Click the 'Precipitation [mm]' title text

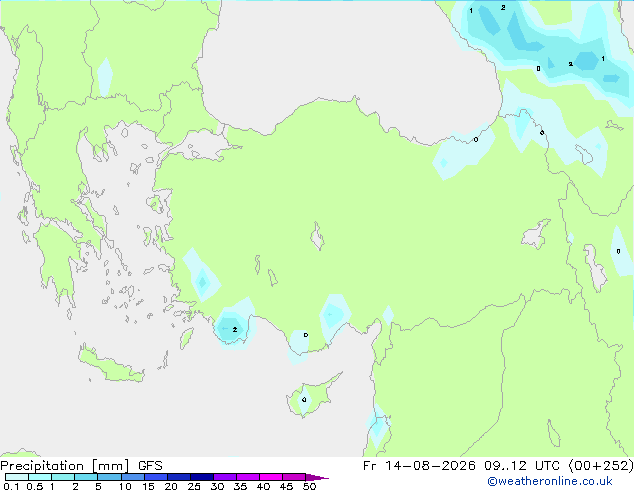coord(65,466)
